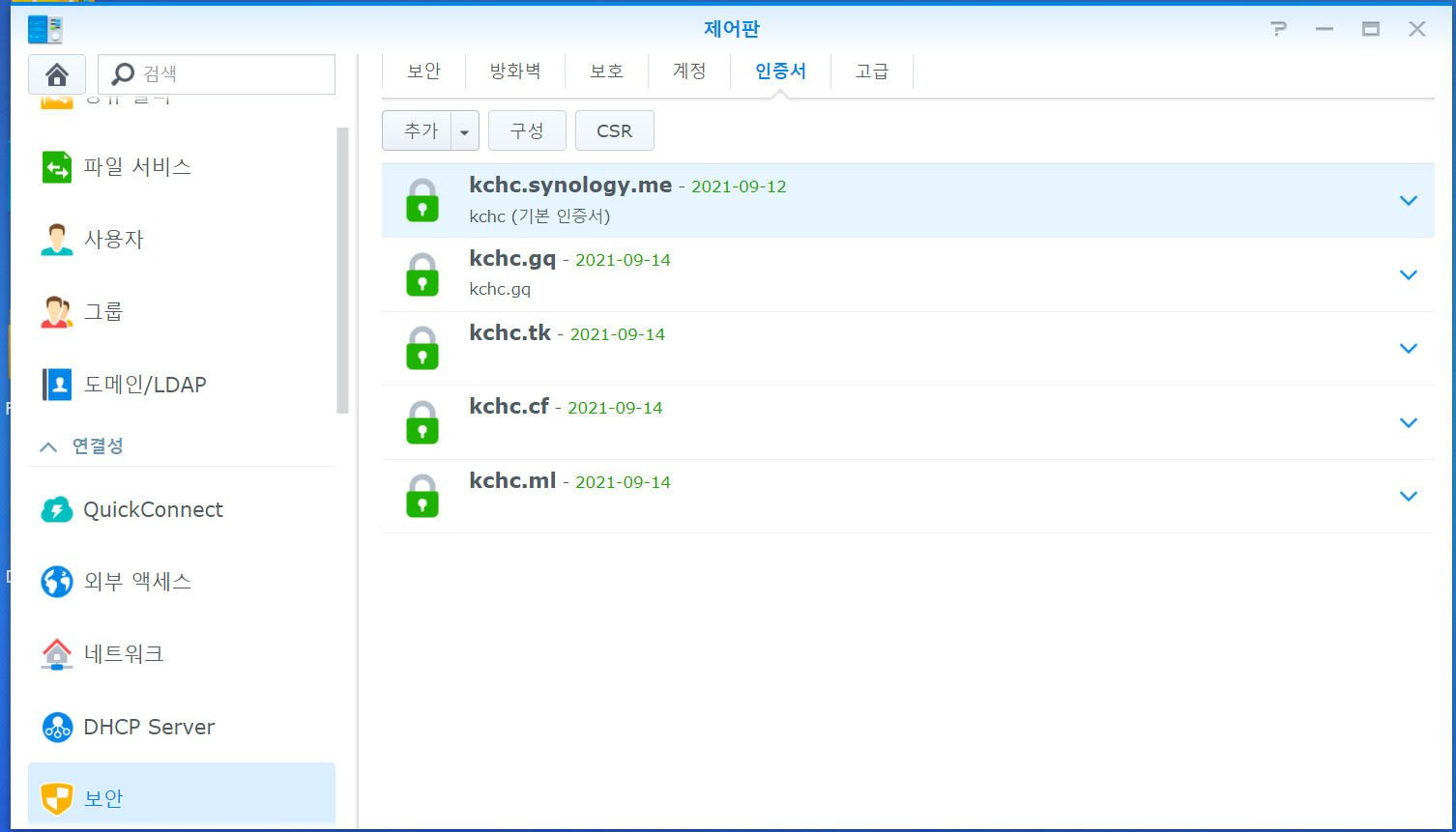The width and height of the screenshot is (1456, 832).
Task: Open the help question mark icon
Action: coord(1278,29)
